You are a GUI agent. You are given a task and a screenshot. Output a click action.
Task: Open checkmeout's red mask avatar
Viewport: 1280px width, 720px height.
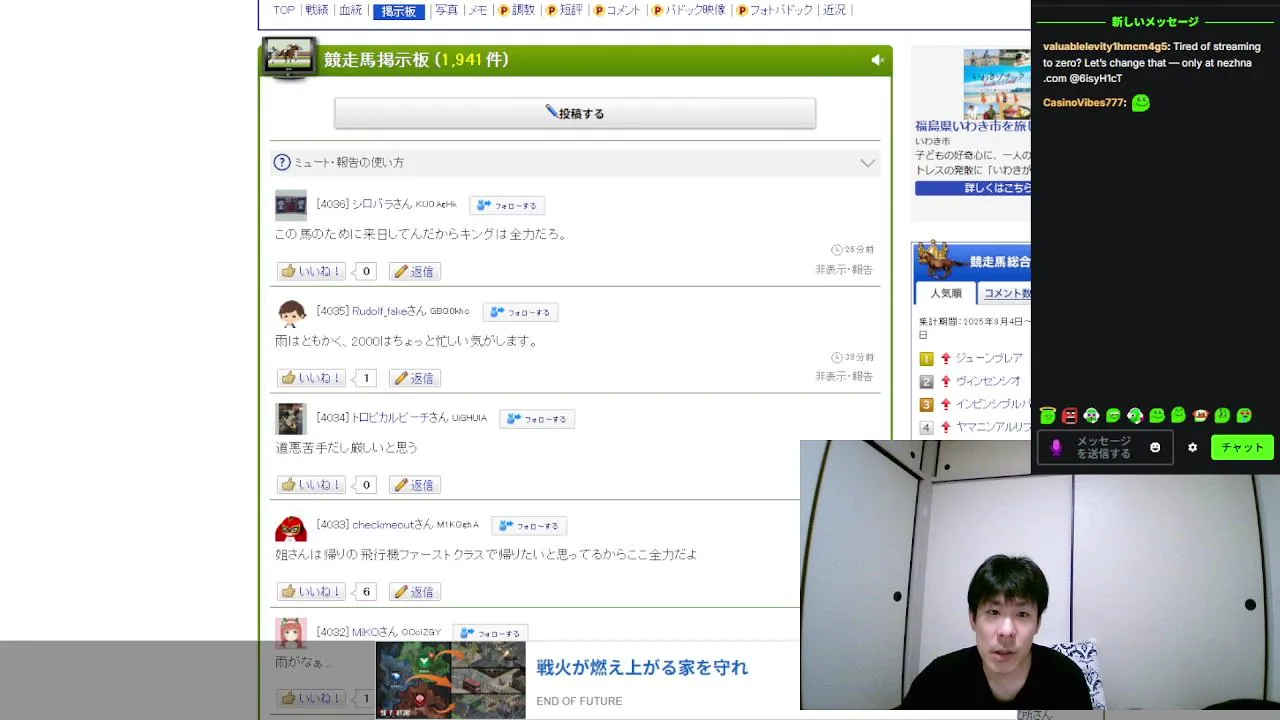point(291,526)
